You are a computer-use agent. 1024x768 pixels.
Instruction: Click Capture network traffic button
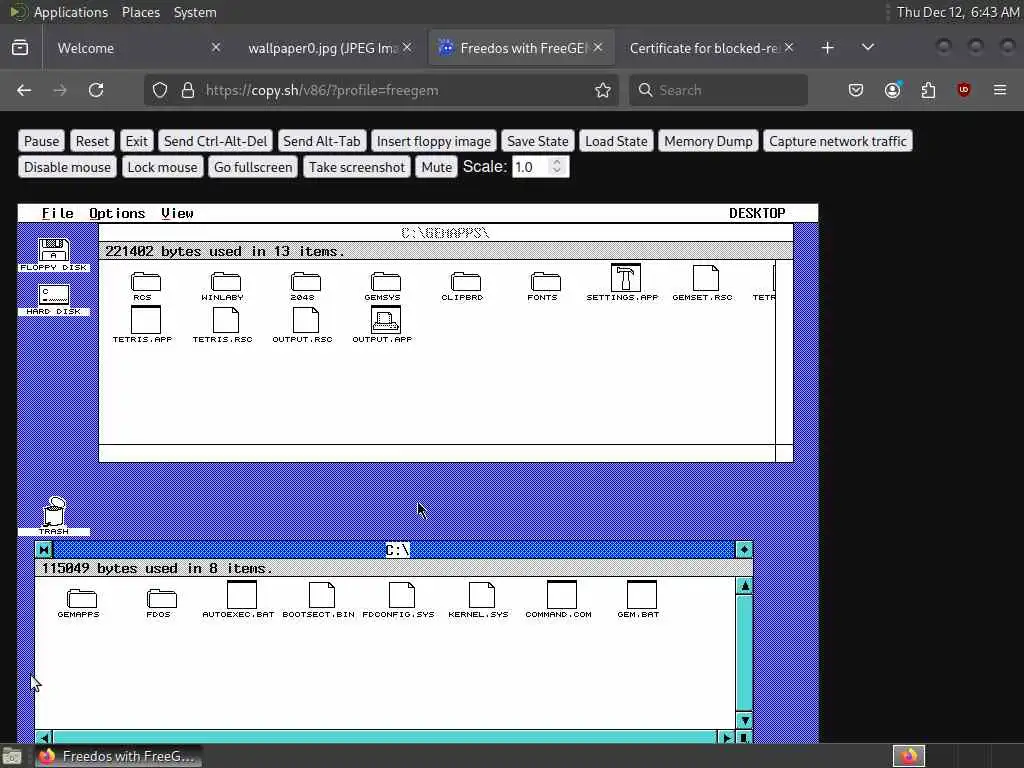coord(838,141)
